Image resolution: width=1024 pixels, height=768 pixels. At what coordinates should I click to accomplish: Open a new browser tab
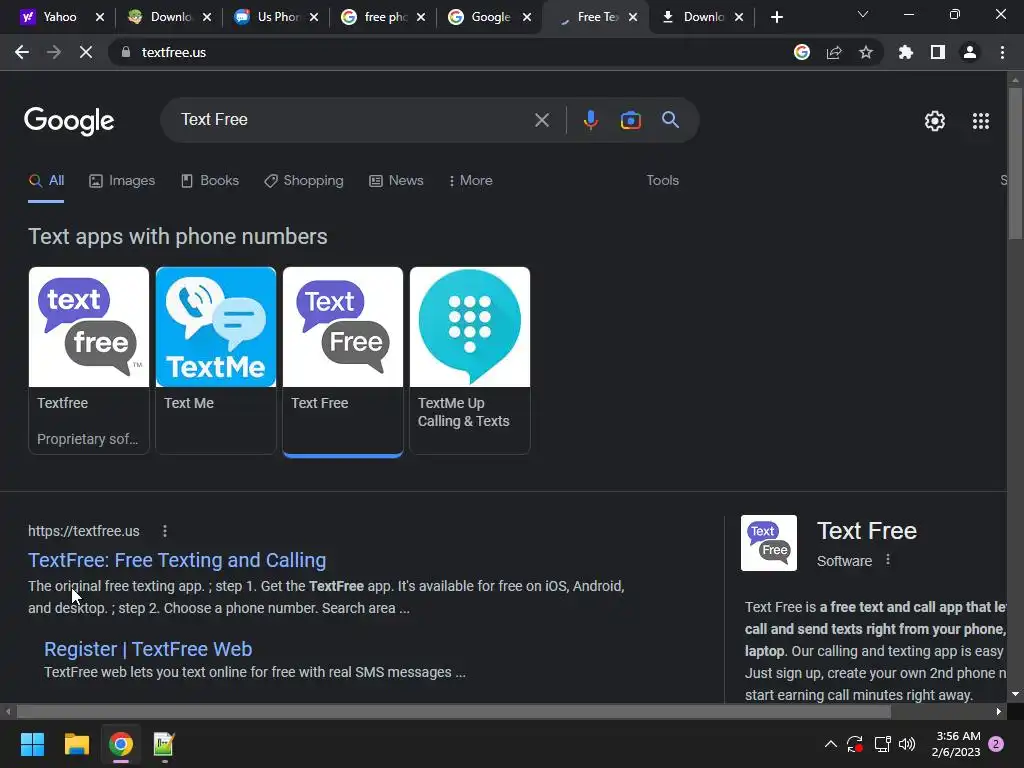coord(776,17)
